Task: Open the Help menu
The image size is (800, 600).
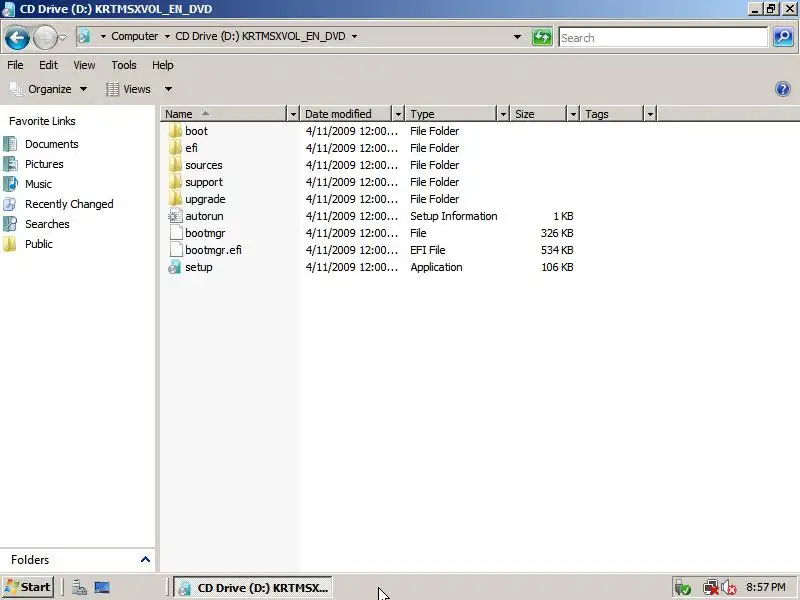Action: [x=163, y=65]
